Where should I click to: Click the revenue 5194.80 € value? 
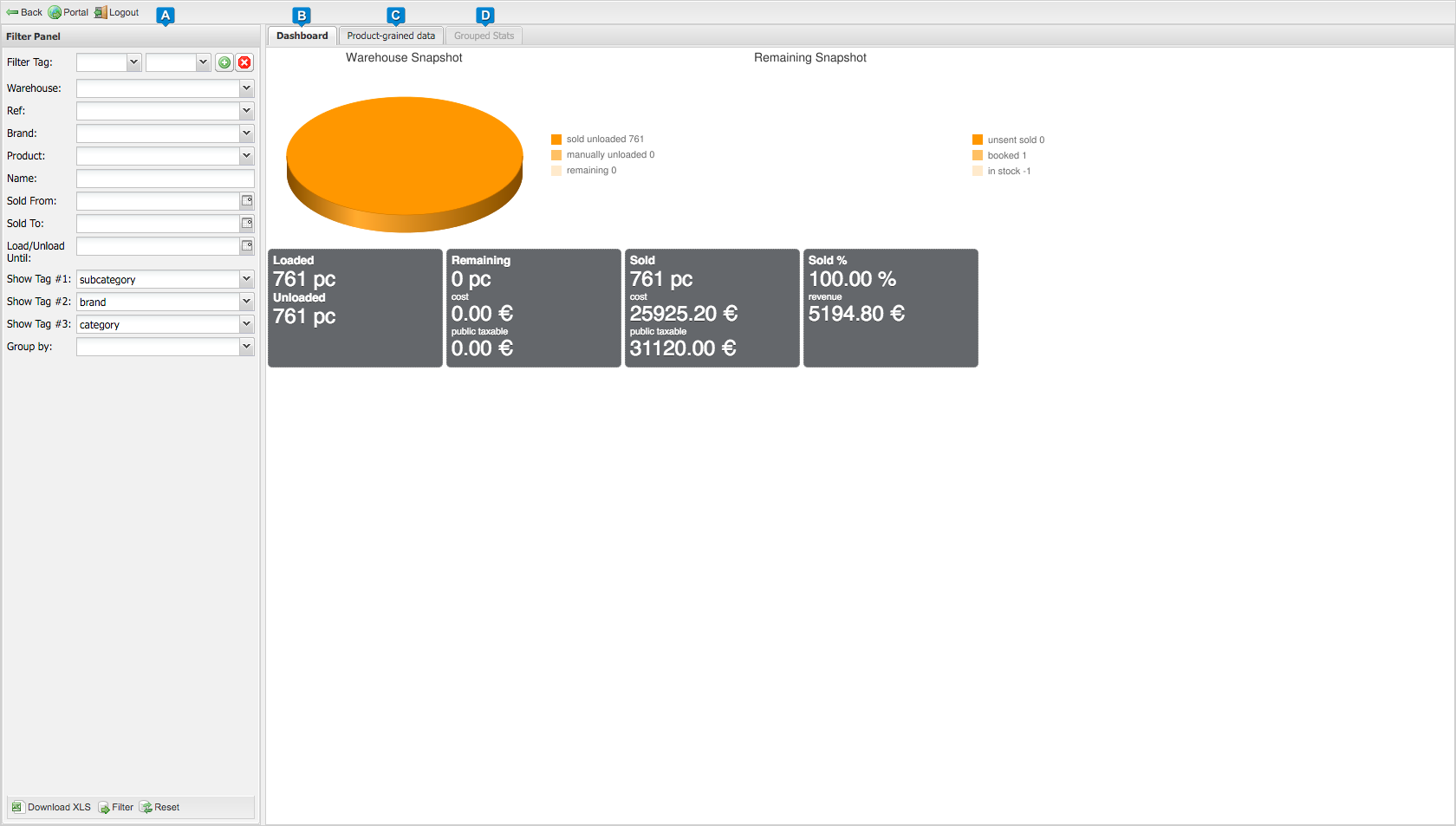click(x=856, y=314)
